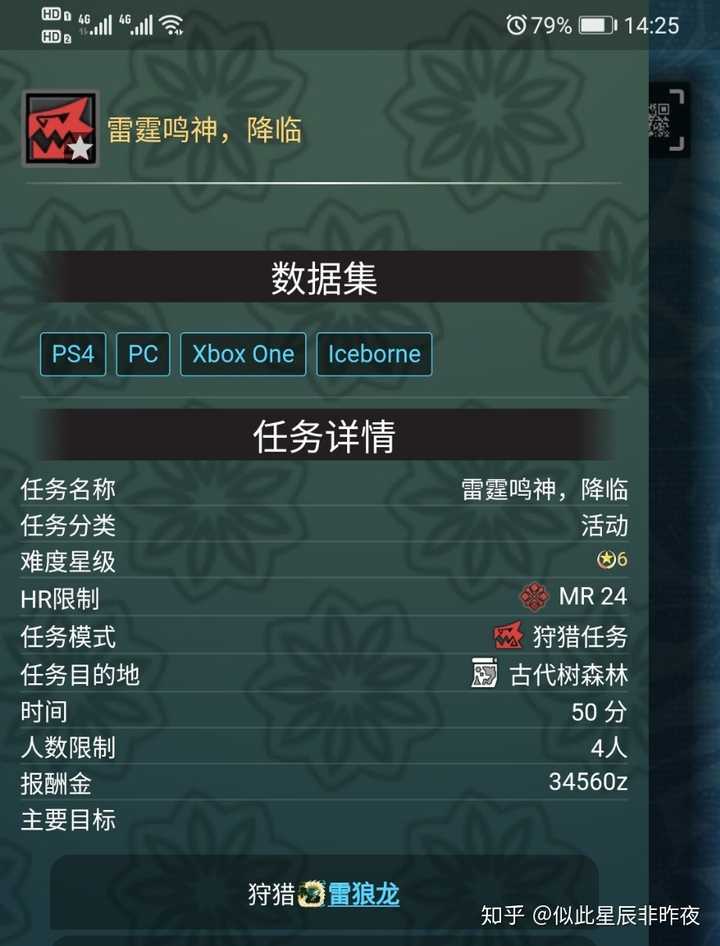Select the PS4 dataset tag
The height and width of the screenshot is (946, 720).
73,354
